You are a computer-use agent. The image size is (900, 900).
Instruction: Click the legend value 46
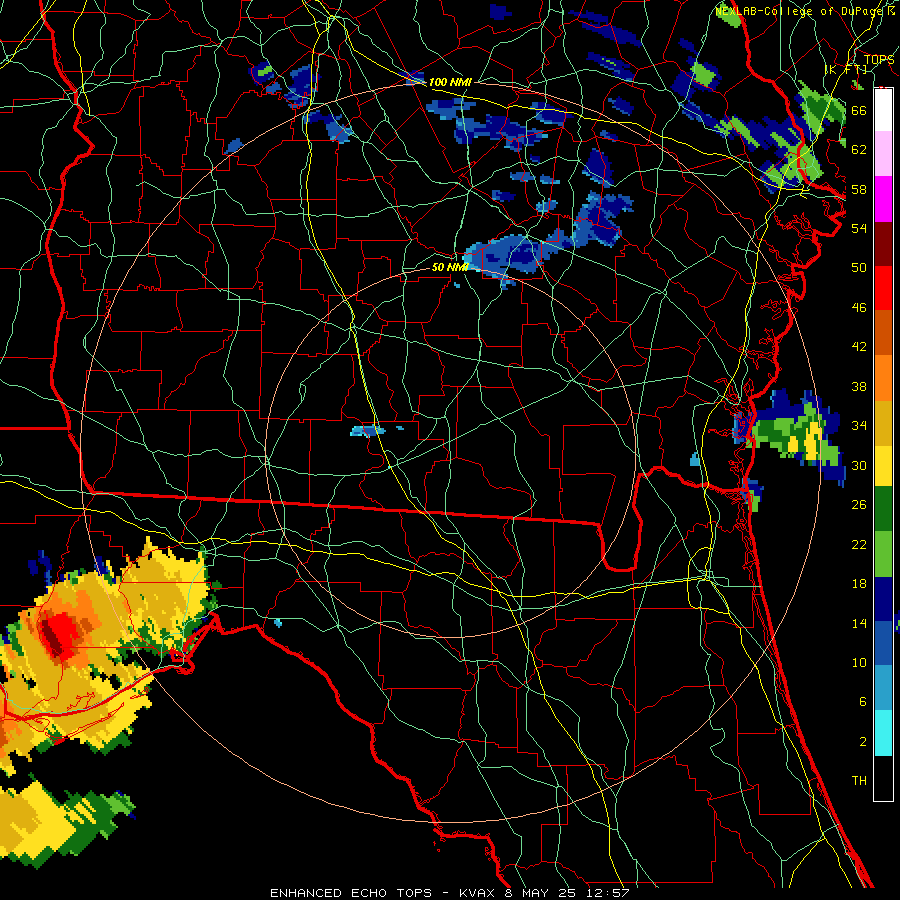(x=859, y=308)
